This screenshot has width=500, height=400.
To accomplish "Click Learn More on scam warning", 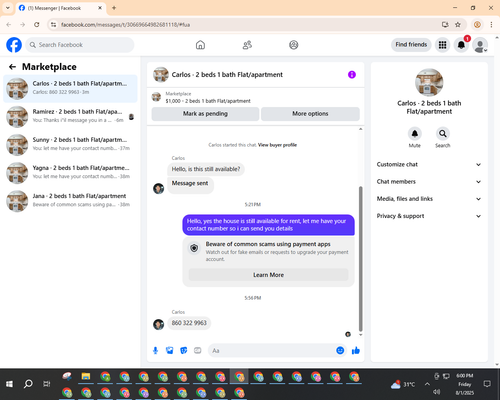I will tap(268, 275).
